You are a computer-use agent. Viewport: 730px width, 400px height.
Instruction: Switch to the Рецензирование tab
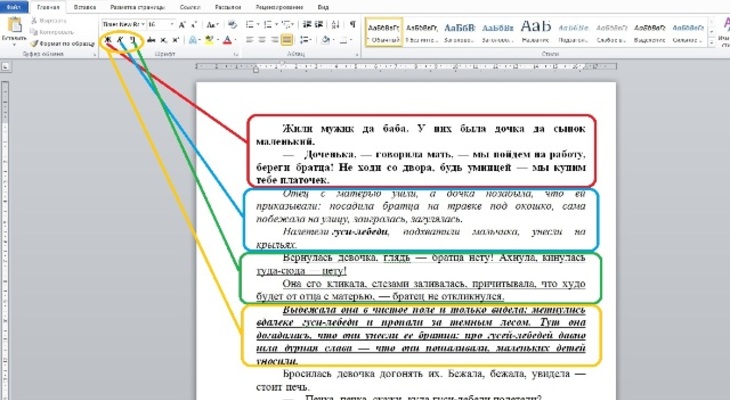(279, 7)
